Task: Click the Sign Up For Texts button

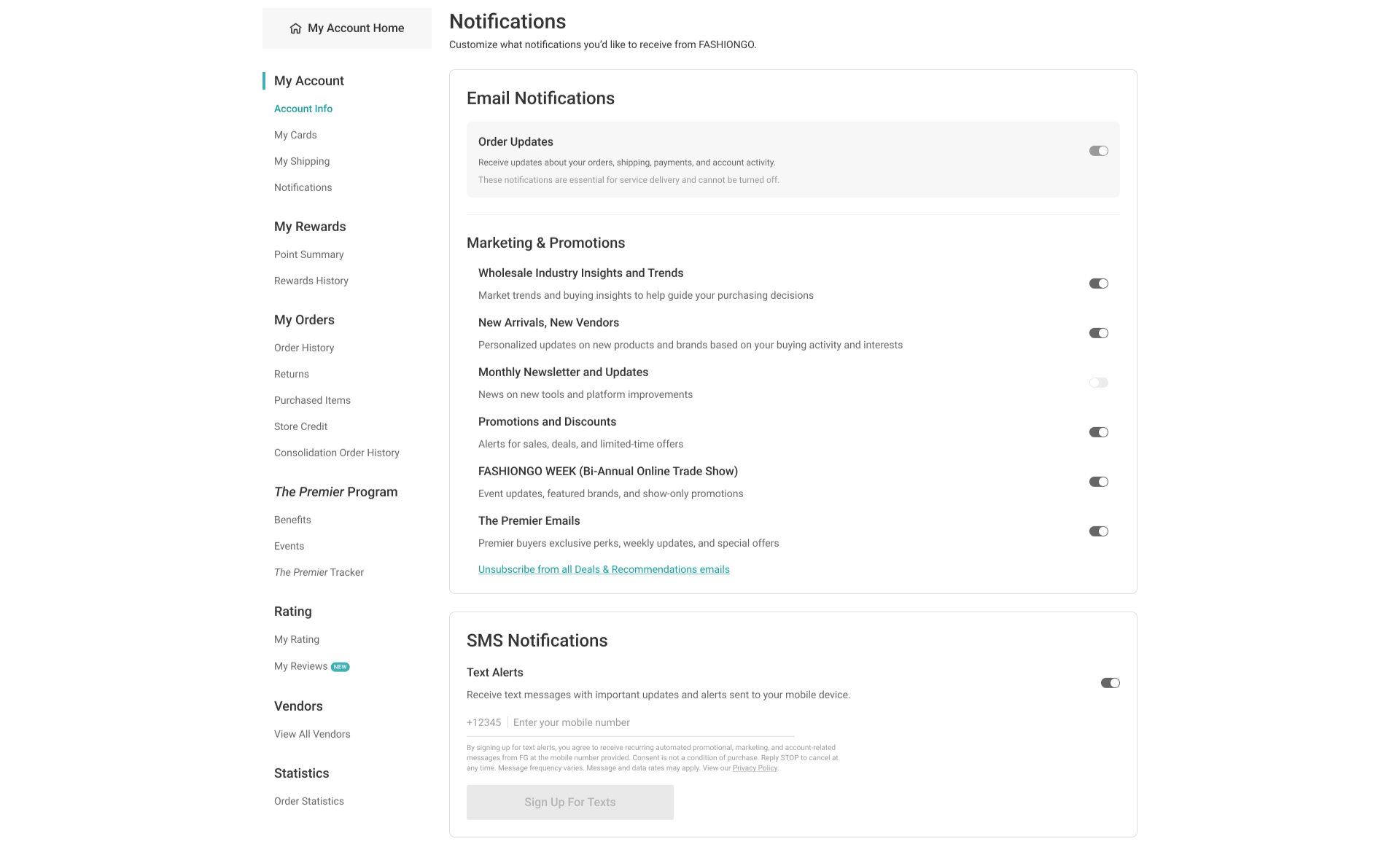Action: pos(569,802)
